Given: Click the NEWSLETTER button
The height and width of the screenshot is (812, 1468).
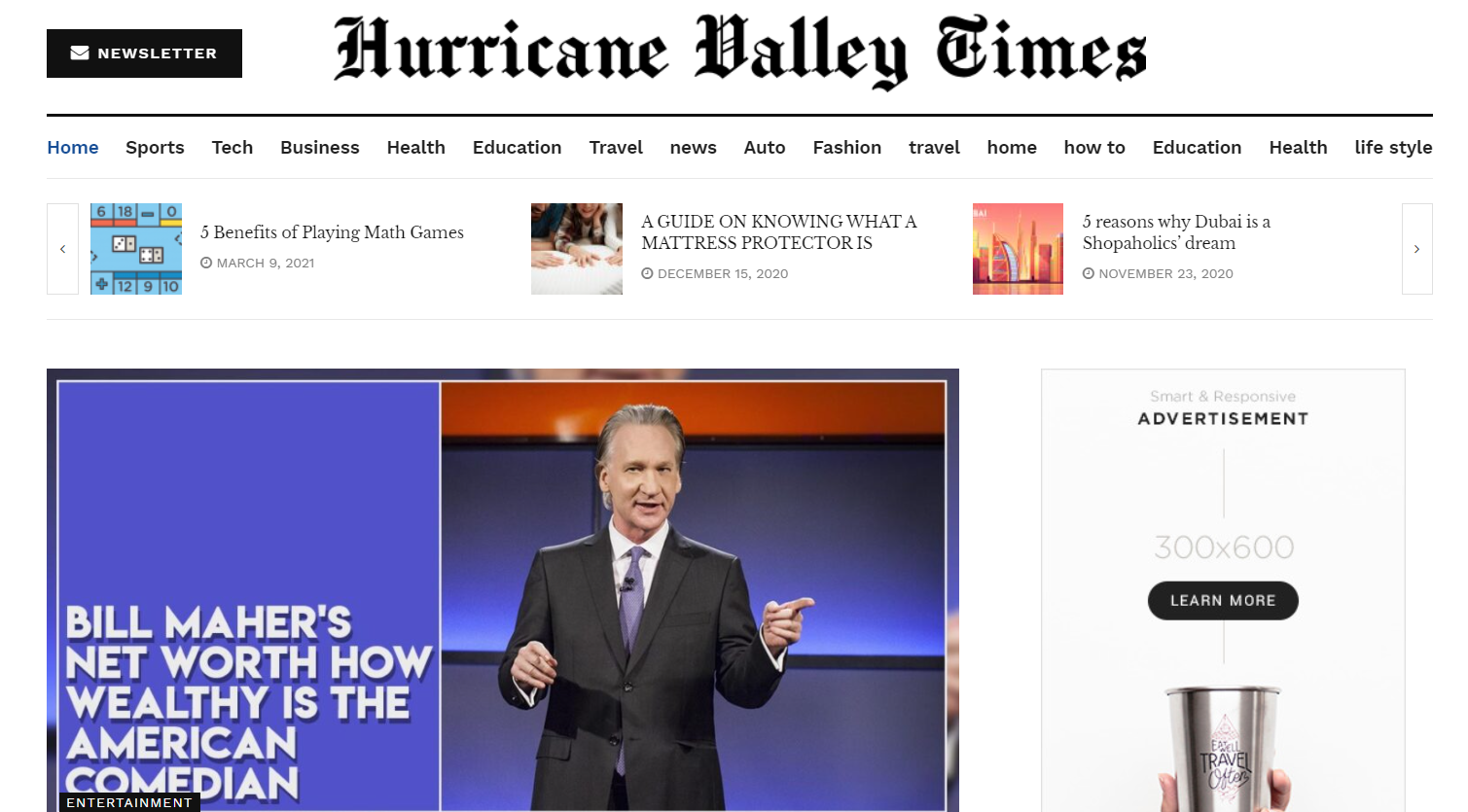Looking at the screenshot, I should click(x=144, y=53).
